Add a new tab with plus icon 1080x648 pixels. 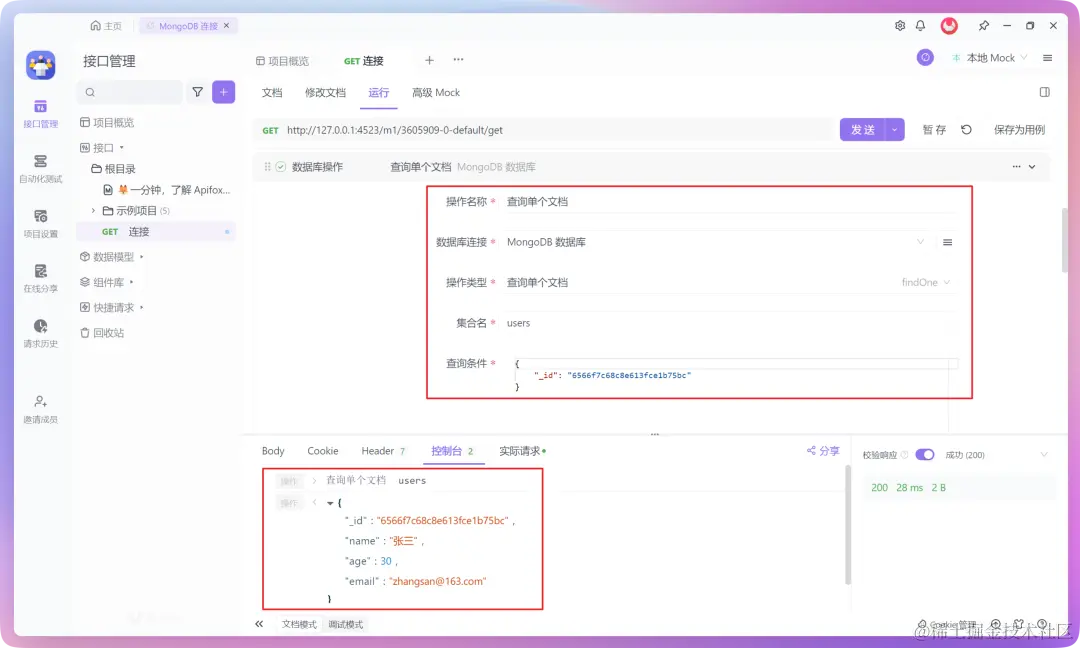pyautogui.click(x=429, y=60)
